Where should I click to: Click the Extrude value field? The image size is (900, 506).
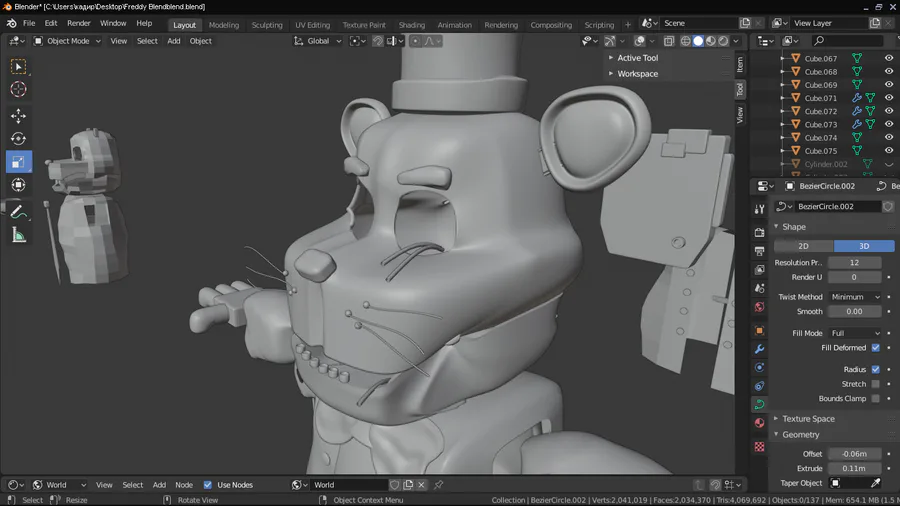click(854, 468)
